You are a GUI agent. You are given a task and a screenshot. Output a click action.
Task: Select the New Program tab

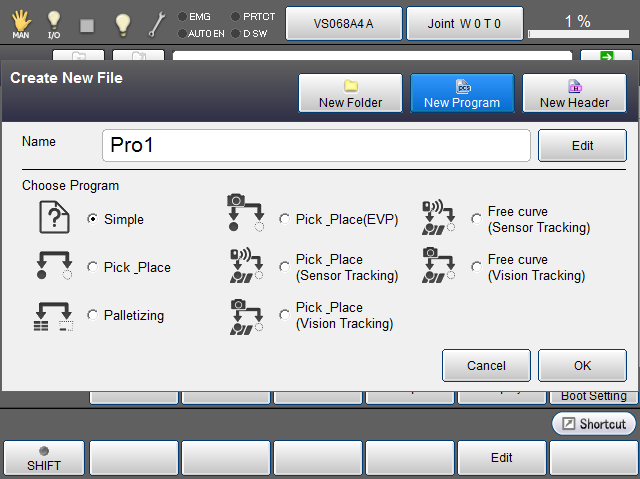tap(462, 93)
